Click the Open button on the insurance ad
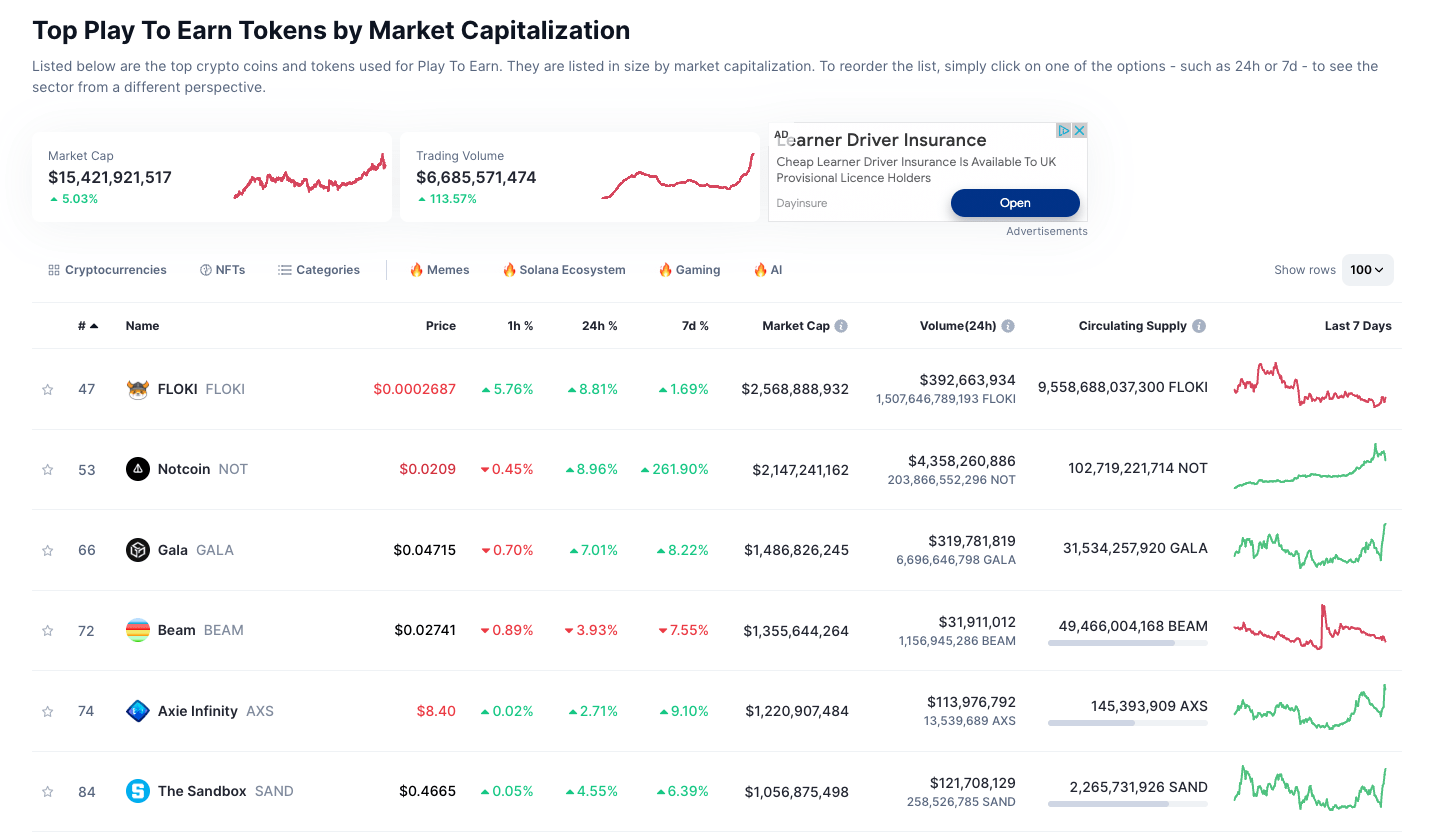Screen dimensions: 1429x833 (x=1015, y=202)
